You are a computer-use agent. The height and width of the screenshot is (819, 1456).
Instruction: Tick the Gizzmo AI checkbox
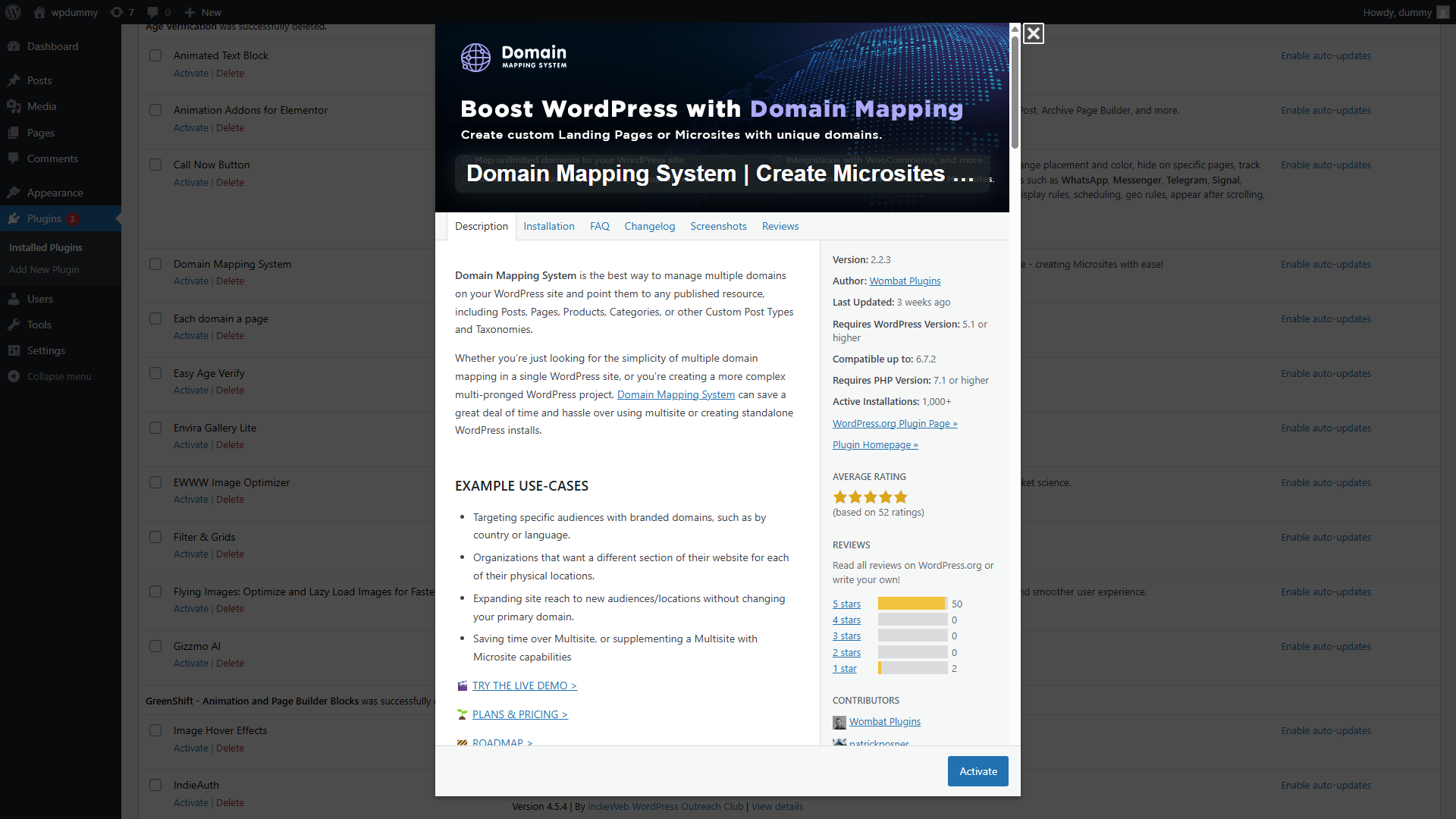155,646
